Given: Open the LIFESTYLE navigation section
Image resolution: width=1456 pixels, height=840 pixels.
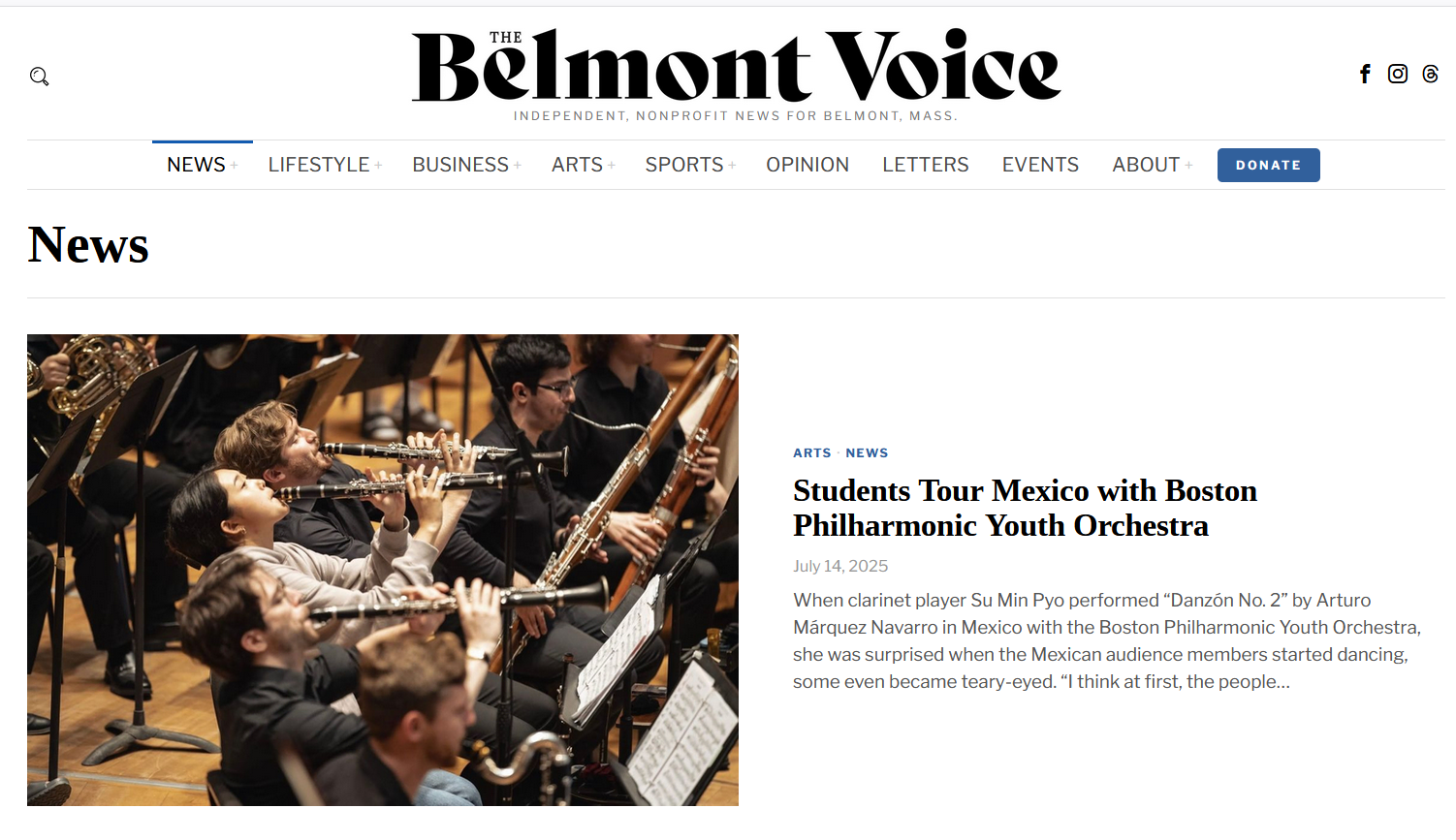Looking at the screenshot, I should tap(319, 165).
